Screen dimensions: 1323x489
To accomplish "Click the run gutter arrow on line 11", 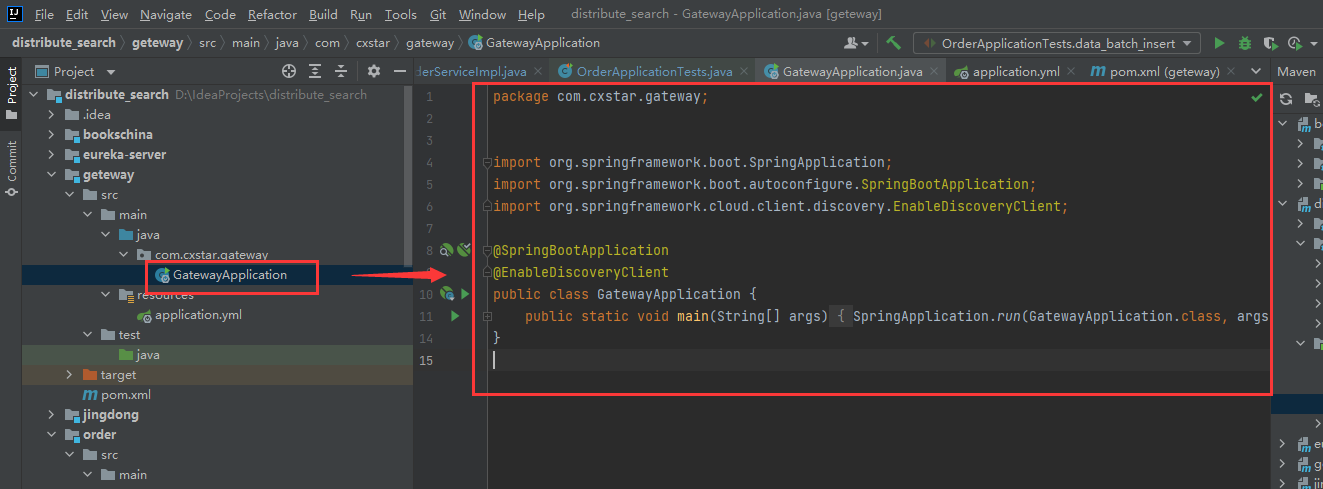I will point(455,316).
